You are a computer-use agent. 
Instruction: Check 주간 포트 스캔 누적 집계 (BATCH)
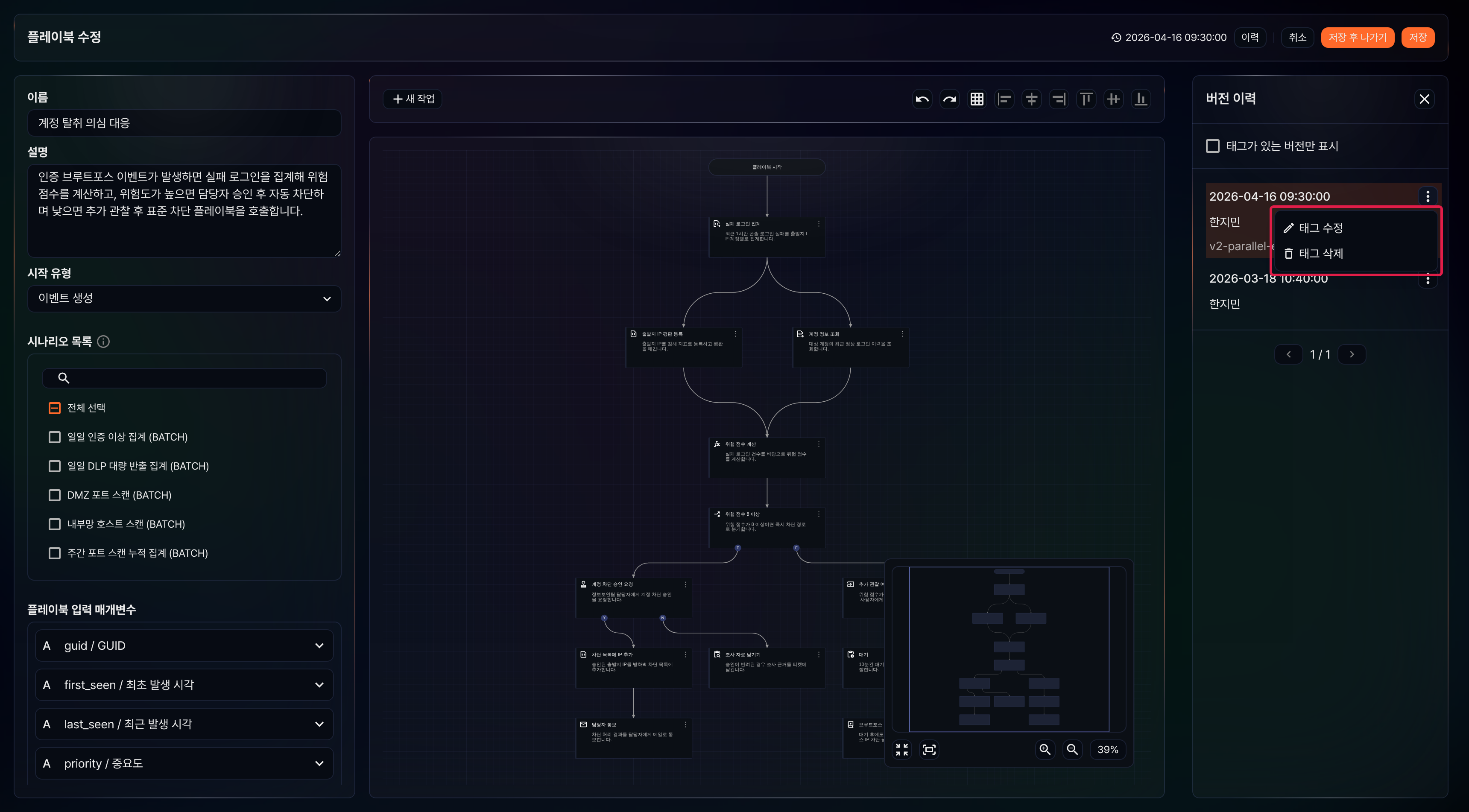coord(55,553)
